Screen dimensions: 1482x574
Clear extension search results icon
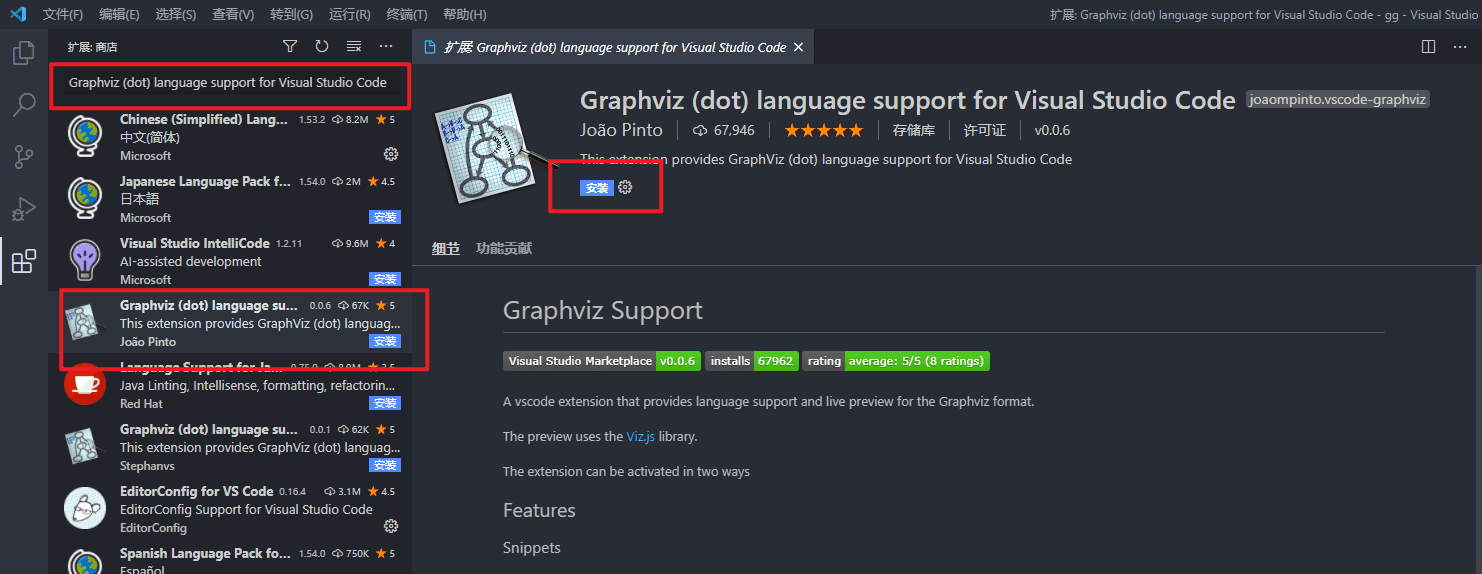coord(354,46)
